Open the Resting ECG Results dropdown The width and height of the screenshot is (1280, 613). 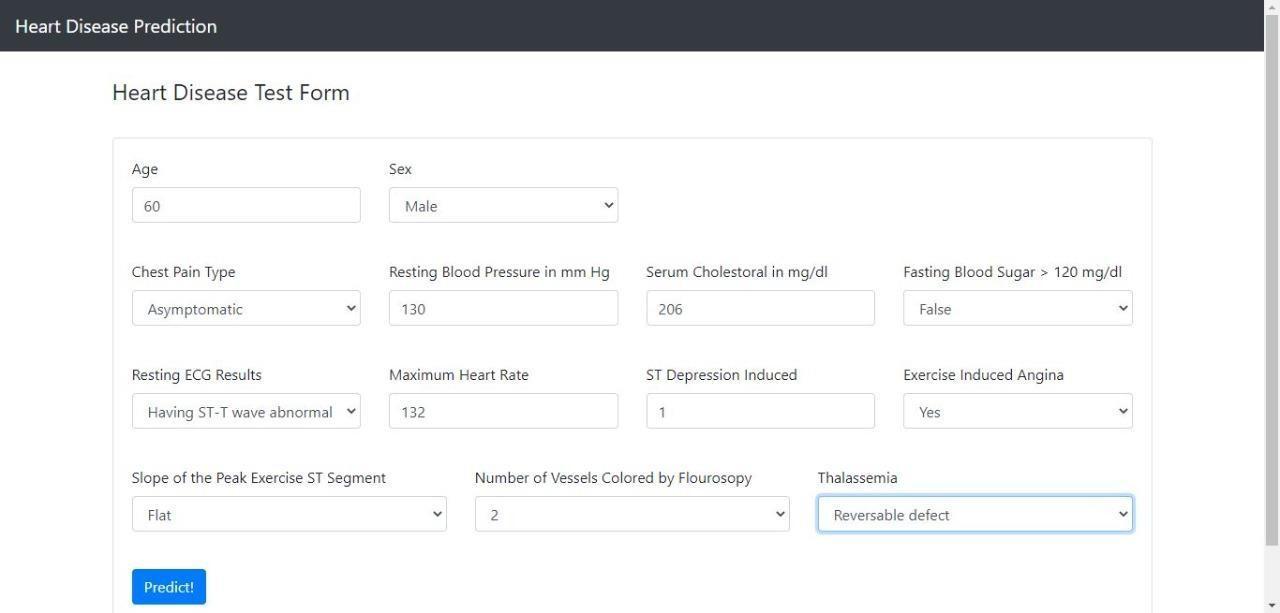click(246, 412)
